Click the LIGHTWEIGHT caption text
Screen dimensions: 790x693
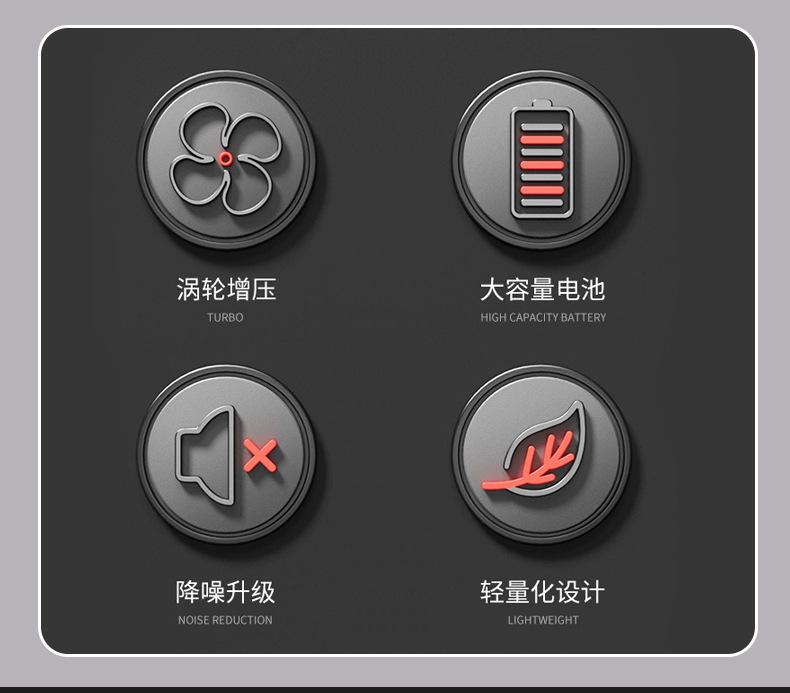543,620
